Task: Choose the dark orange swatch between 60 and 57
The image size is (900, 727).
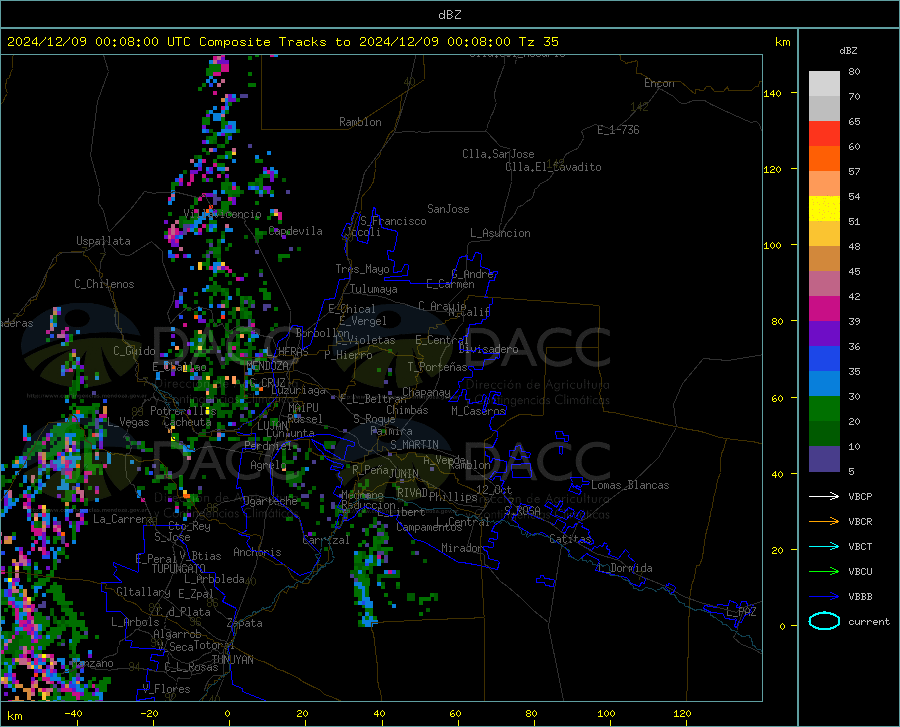Action: coord(824,159)
